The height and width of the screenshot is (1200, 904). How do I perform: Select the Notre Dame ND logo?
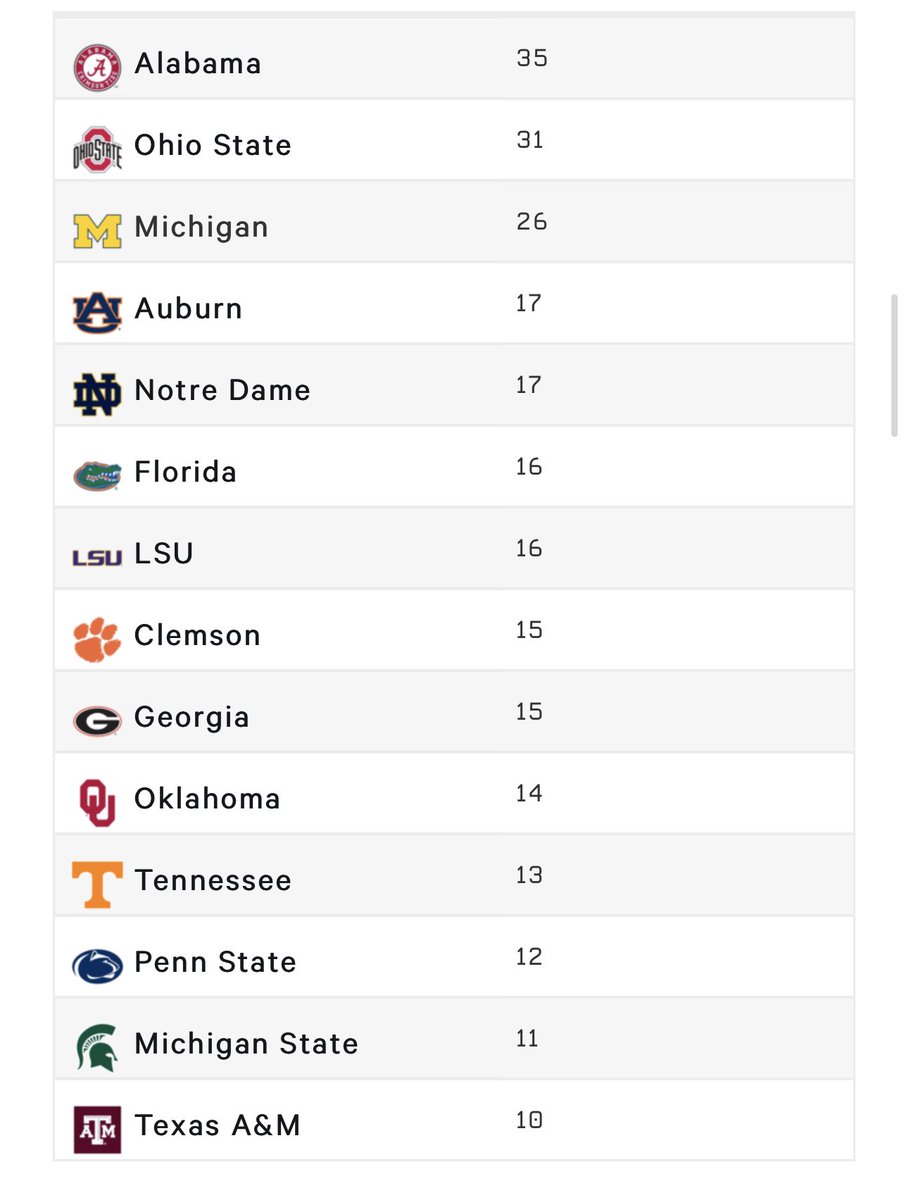click(97, 394)
